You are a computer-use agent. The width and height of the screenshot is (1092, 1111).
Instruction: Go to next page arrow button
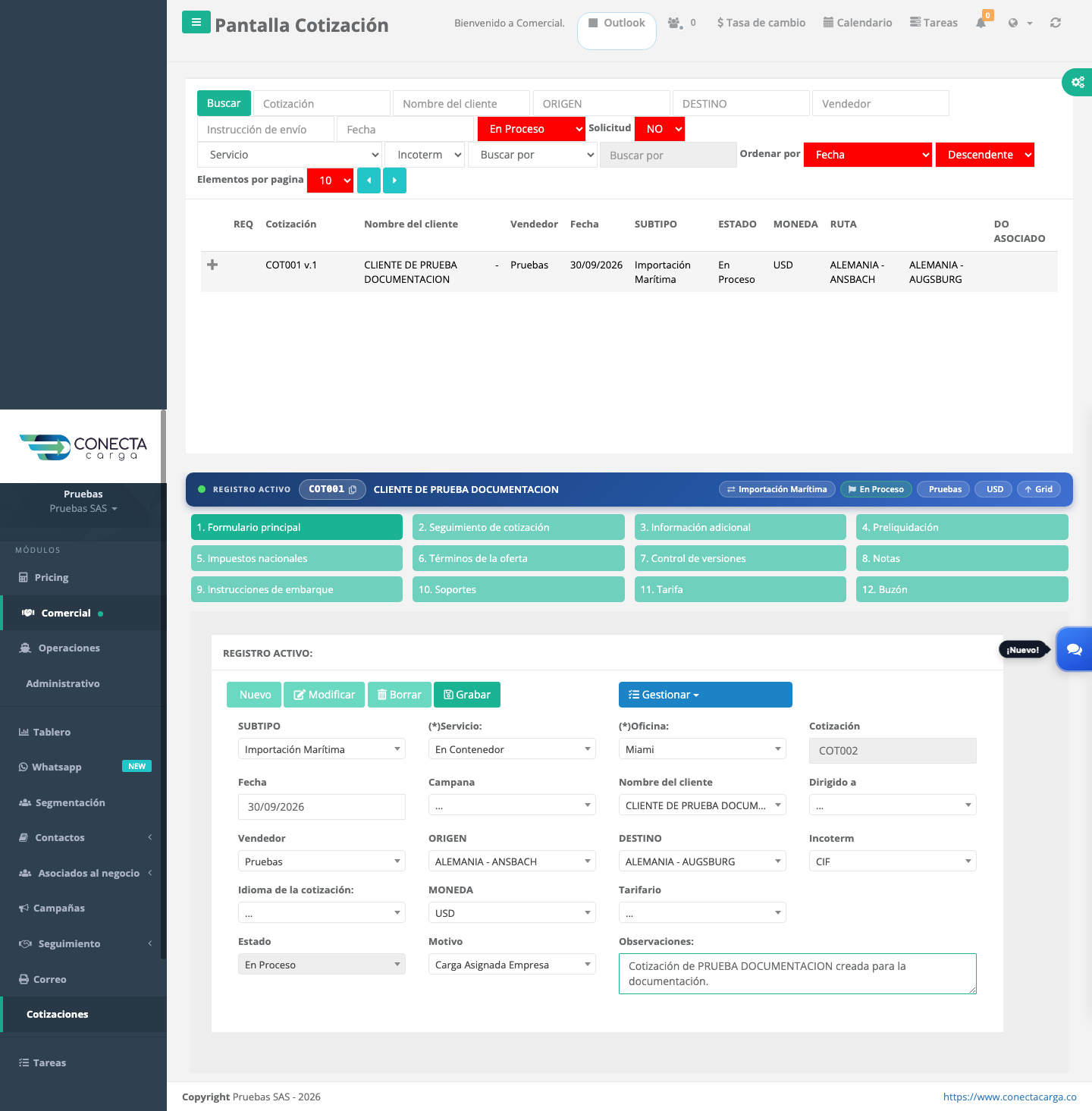(x=395, y=180)
